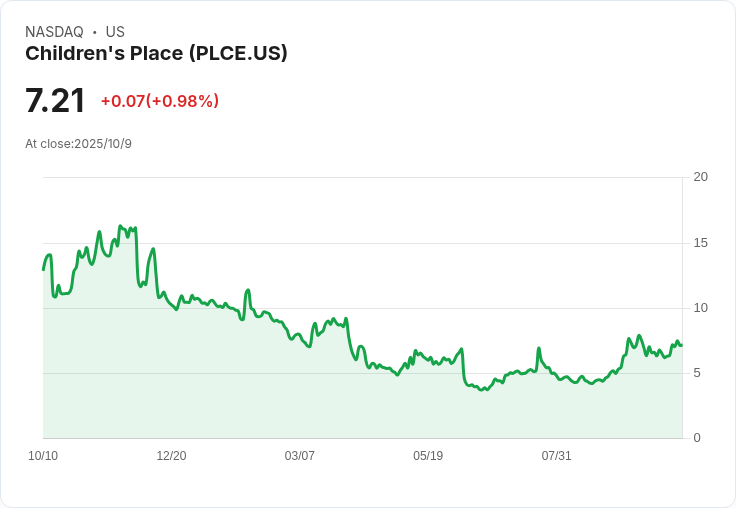Viewport: 736px width, 508px height.
Task: Click the 15 label on y-axis
Action: pos(700,243)
